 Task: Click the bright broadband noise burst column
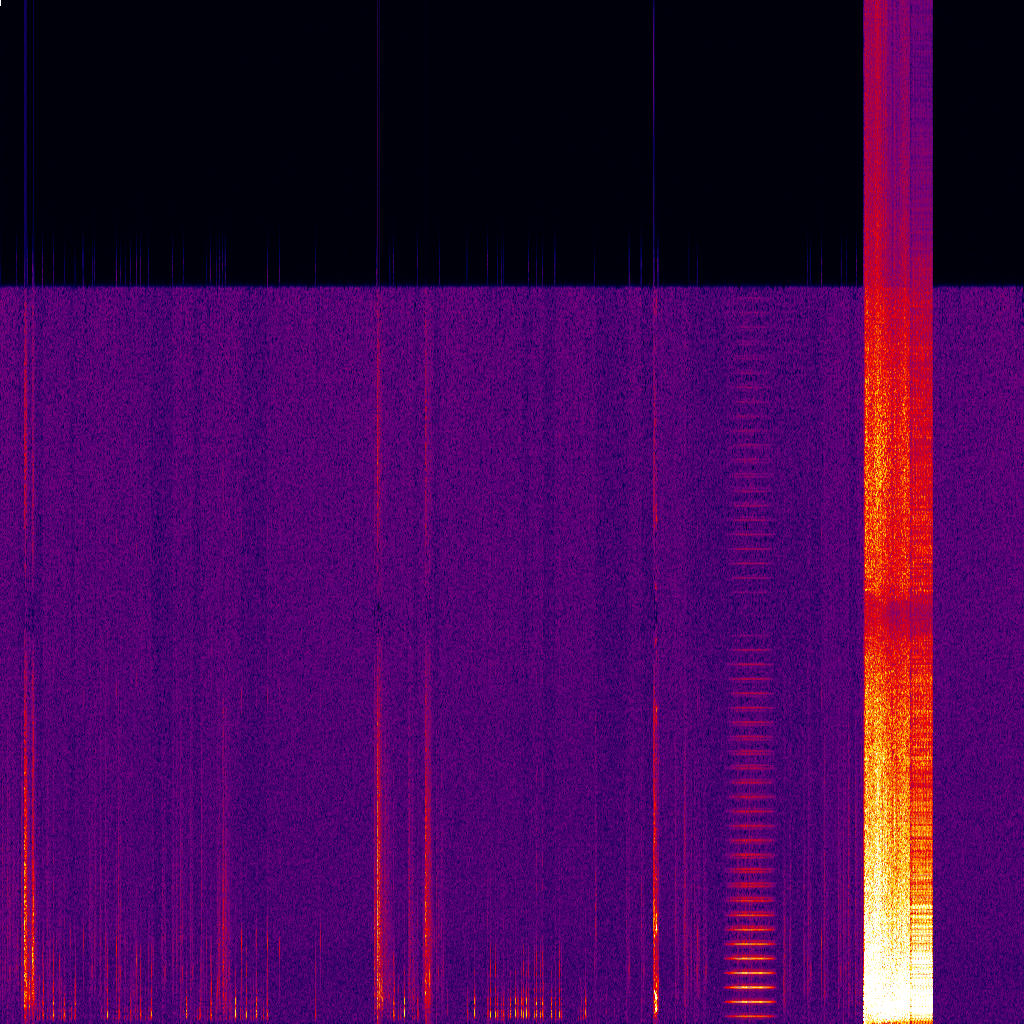point(897,500)
